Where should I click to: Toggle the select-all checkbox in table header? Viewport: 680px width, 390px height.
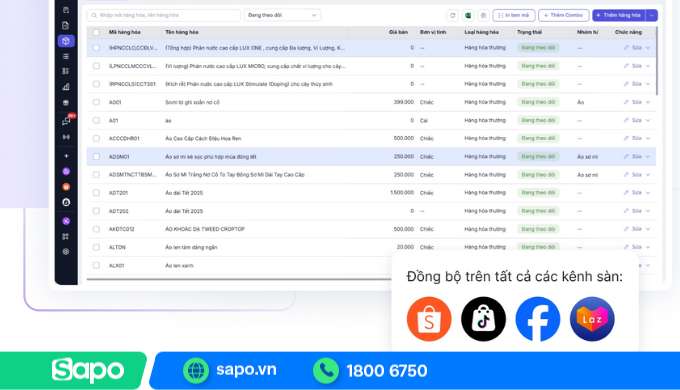click(96, 32)
